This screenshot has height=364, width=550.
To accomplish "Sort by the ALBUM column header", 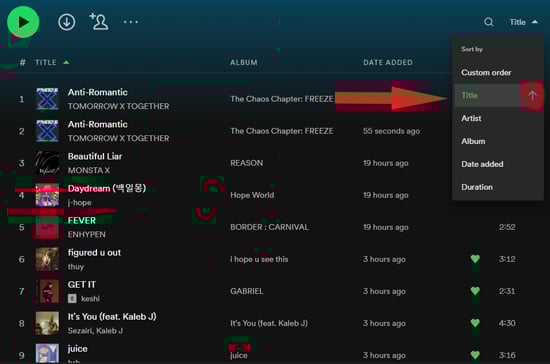I will [244, 62].
